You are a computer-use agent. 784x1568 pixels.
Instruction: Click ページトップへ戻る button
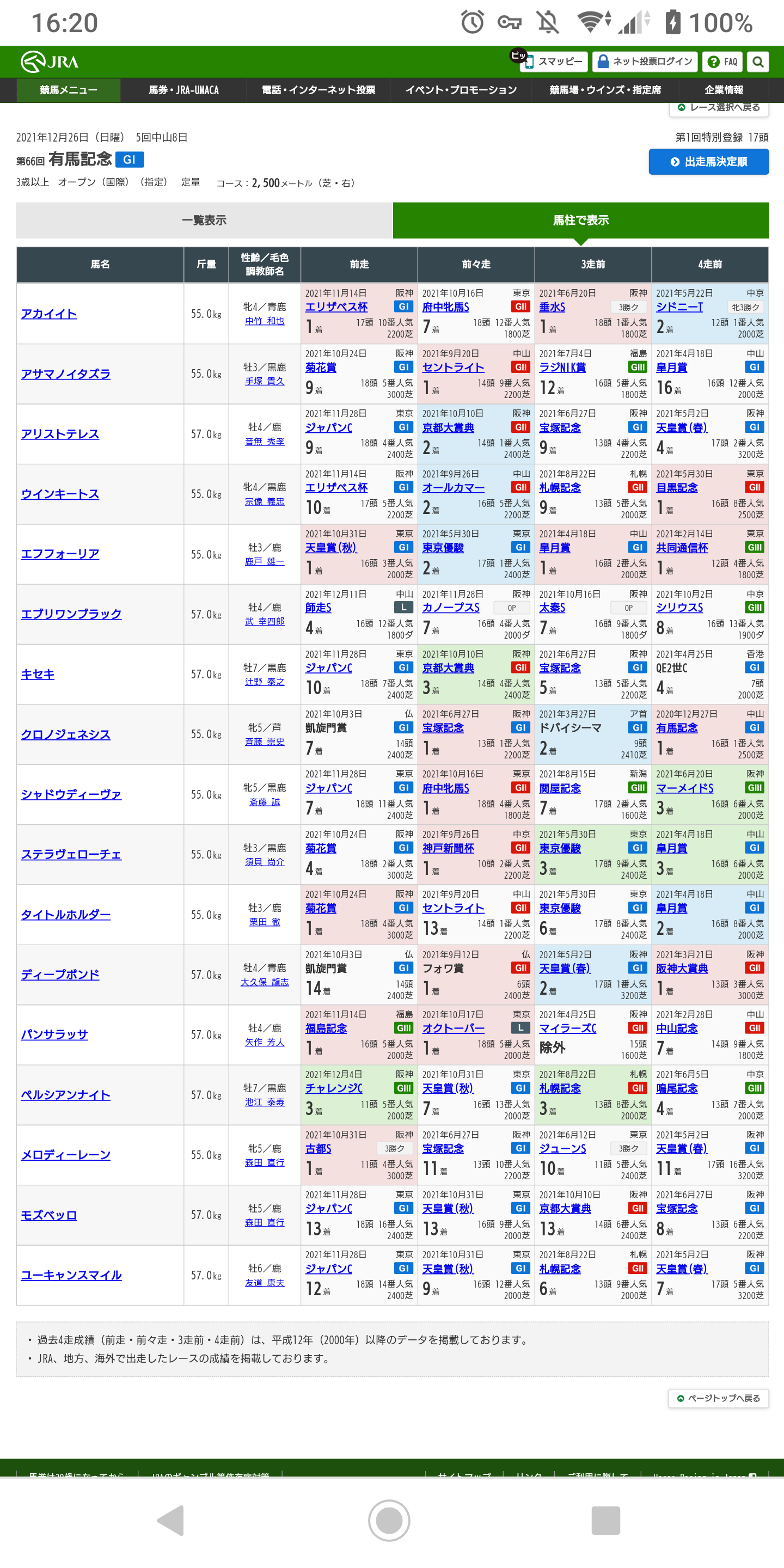coord(718,1398)
